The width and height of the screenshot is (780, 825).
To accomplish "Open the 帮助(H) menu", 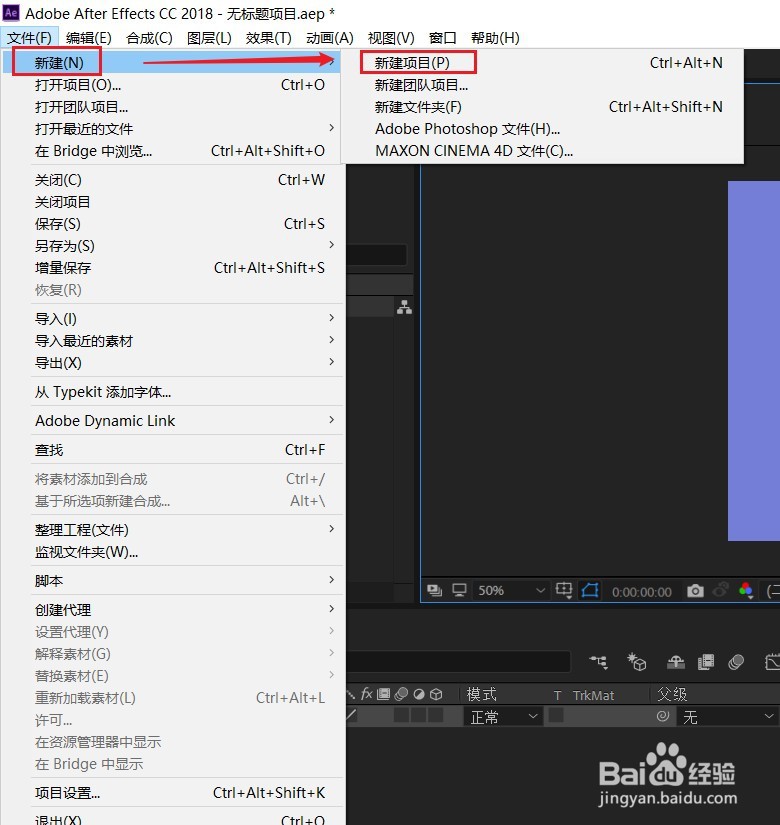I will pyautogui.click(x=495, y=38).
